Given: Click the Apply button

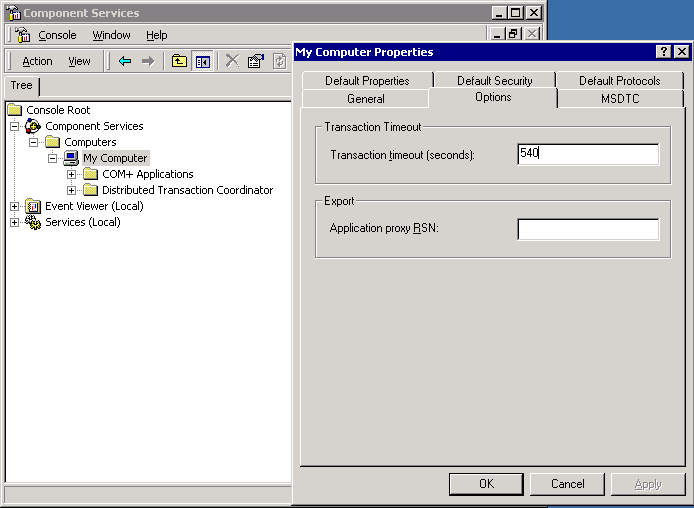Looking at the screenshot, I should pyautogui.click(x=648, y=484).
